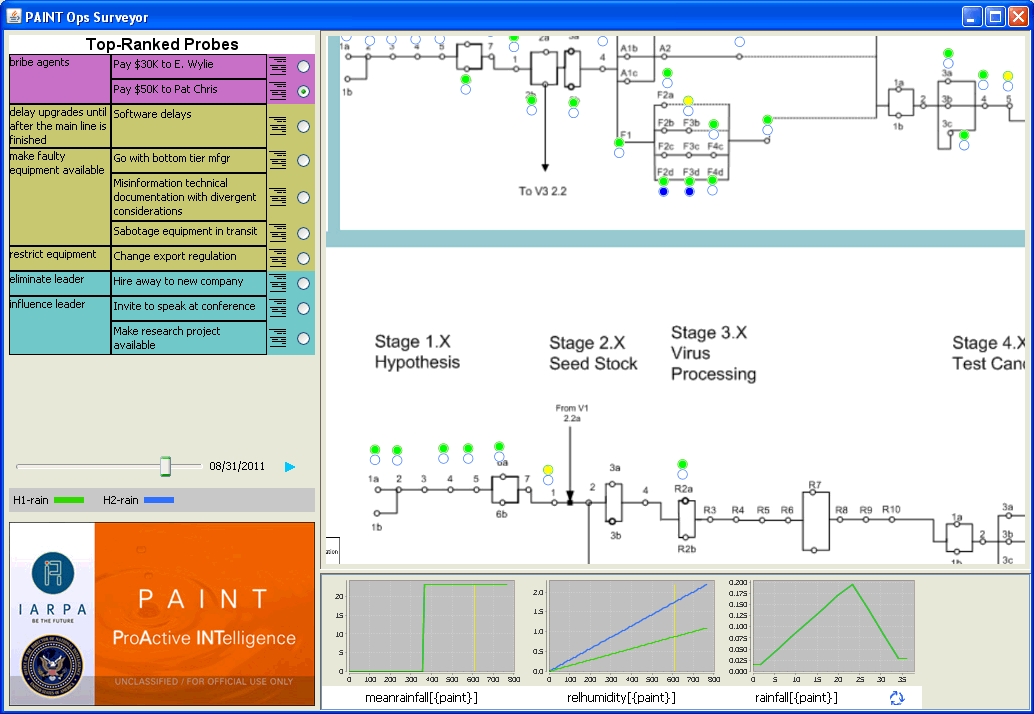
Task: Select the bribe agents category cell
Action: click(x=59, y=78)
